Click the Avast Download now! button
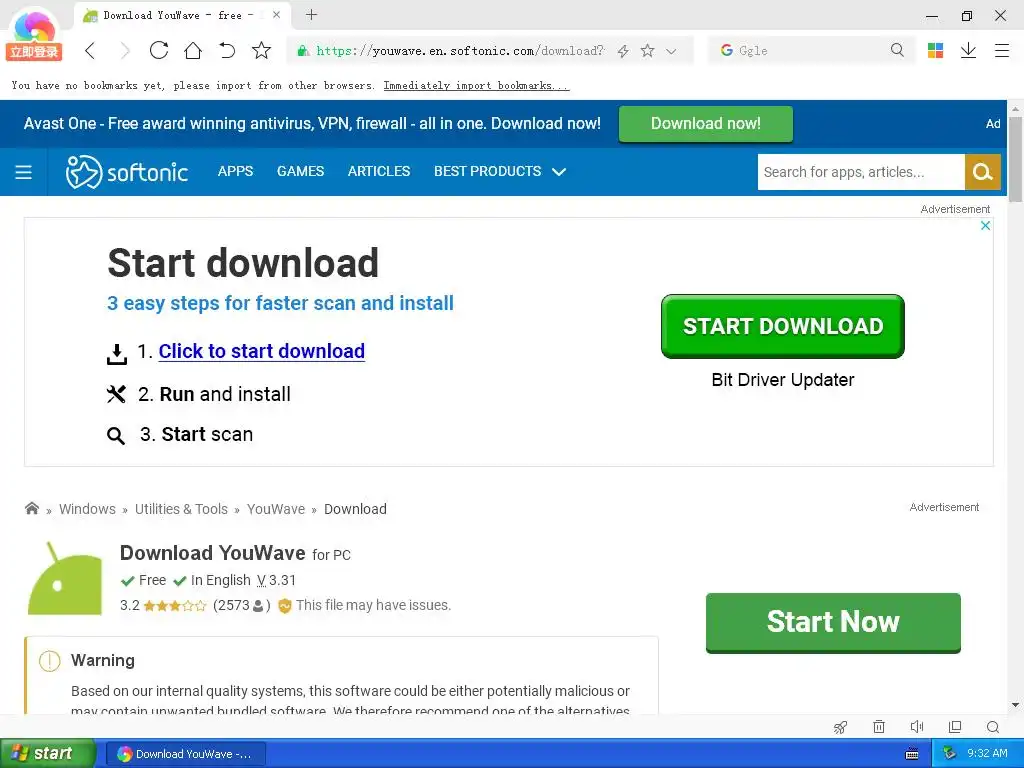This screenshot has width=1024, height=768. [705, 123]
